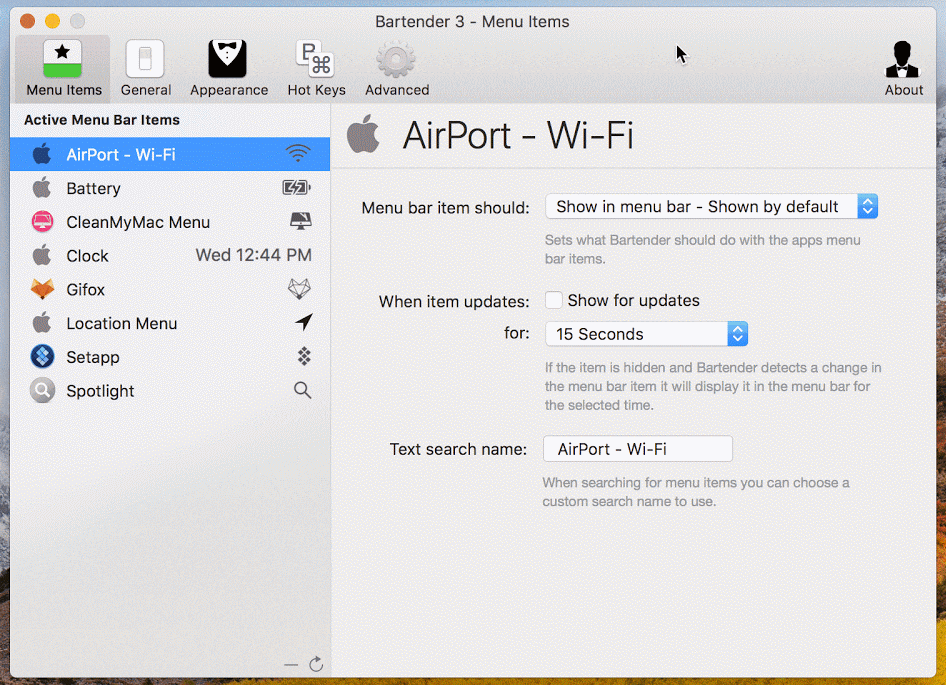This screenshot has height=685, width=946.
Task: Open the 'Menu bar item should' dropdown
Action: pos(711,206)
